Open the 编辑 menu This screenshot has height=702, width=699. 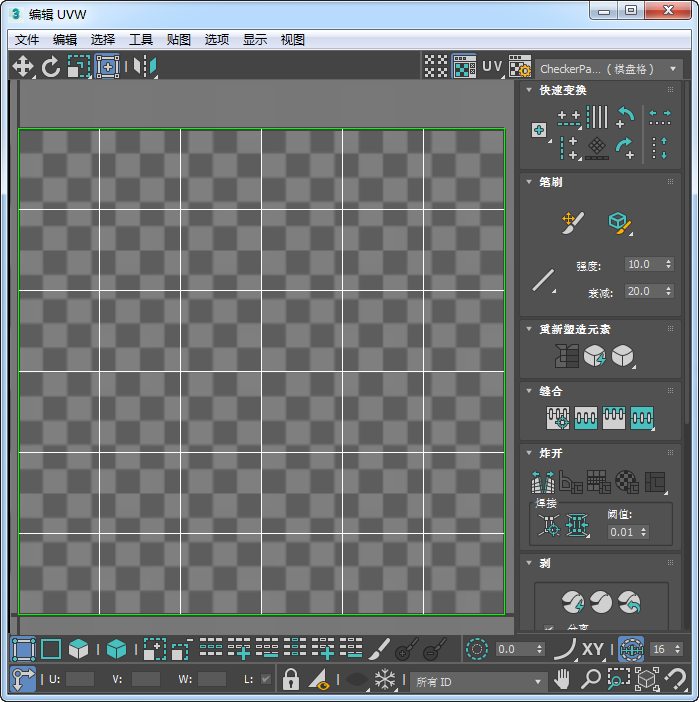click(x=65, y=40)
